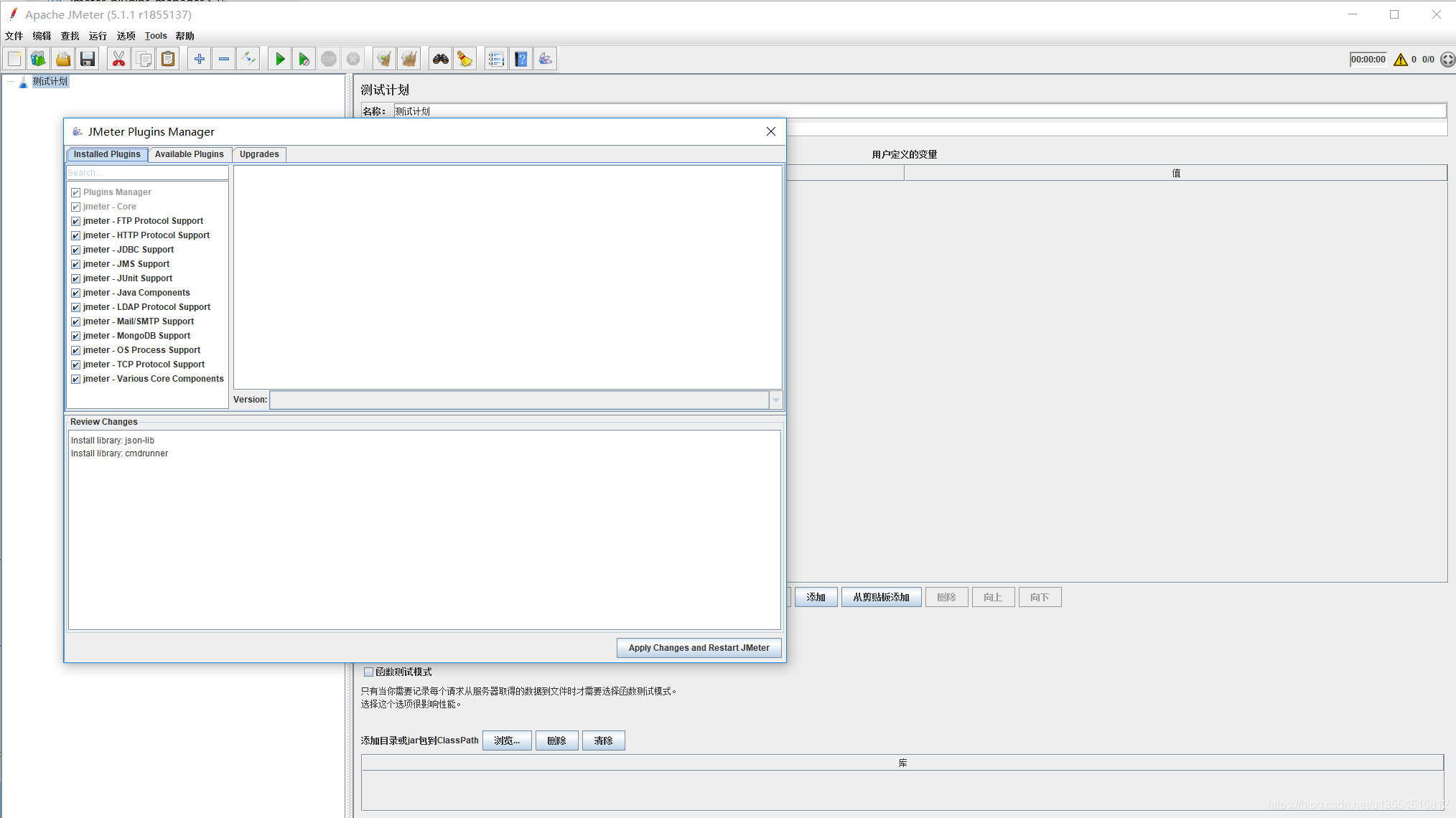Click the 00:00:00 elapsed time field
This screenshot has height=818, width=1456.
tap(1368, 60)
